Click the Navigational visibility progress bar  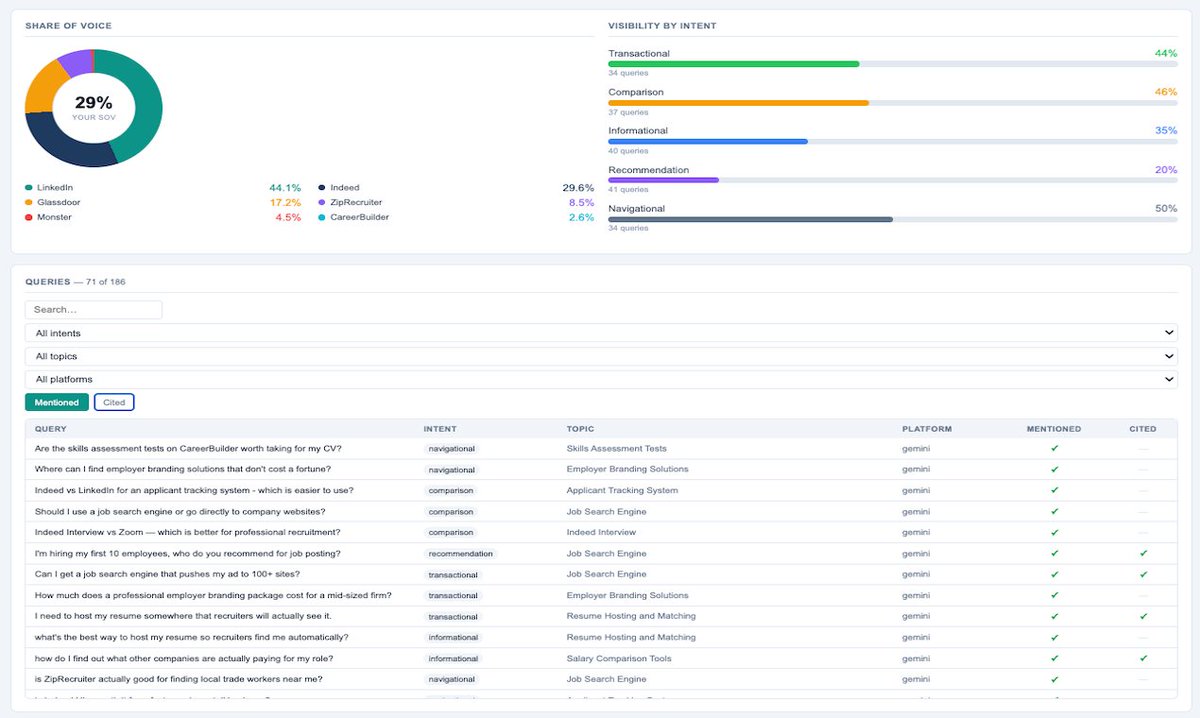click(x=893, y=219)
